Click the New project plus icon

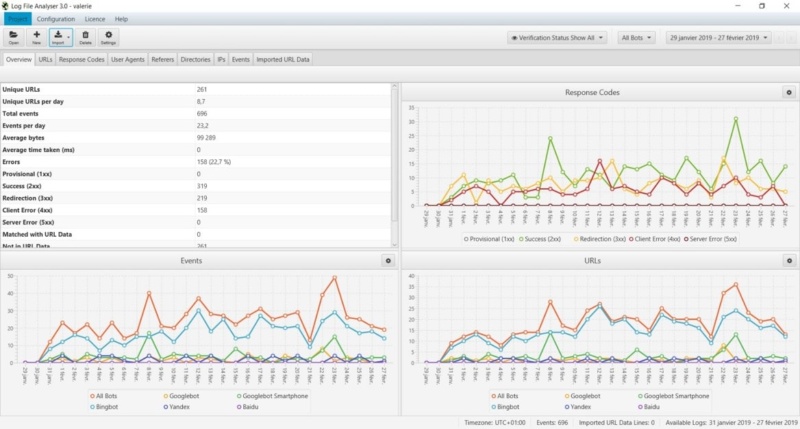pos(37,36)
